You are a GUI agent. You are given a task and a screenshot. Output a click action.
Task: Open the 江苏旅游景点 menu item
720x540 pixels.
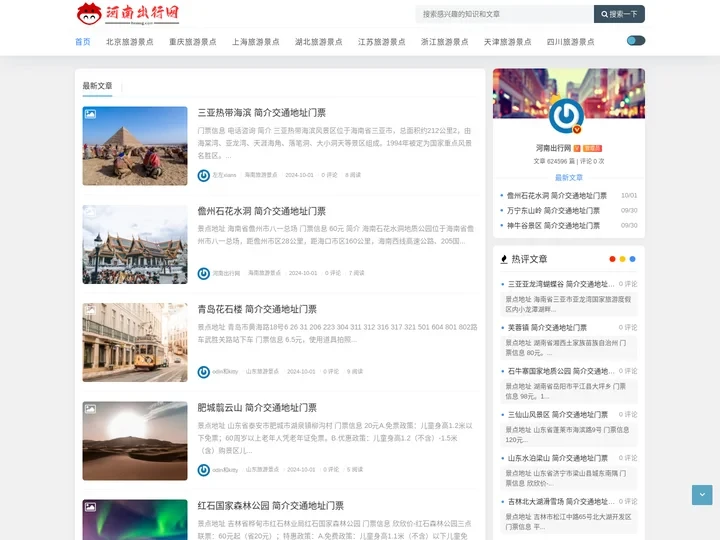point(381,42)
